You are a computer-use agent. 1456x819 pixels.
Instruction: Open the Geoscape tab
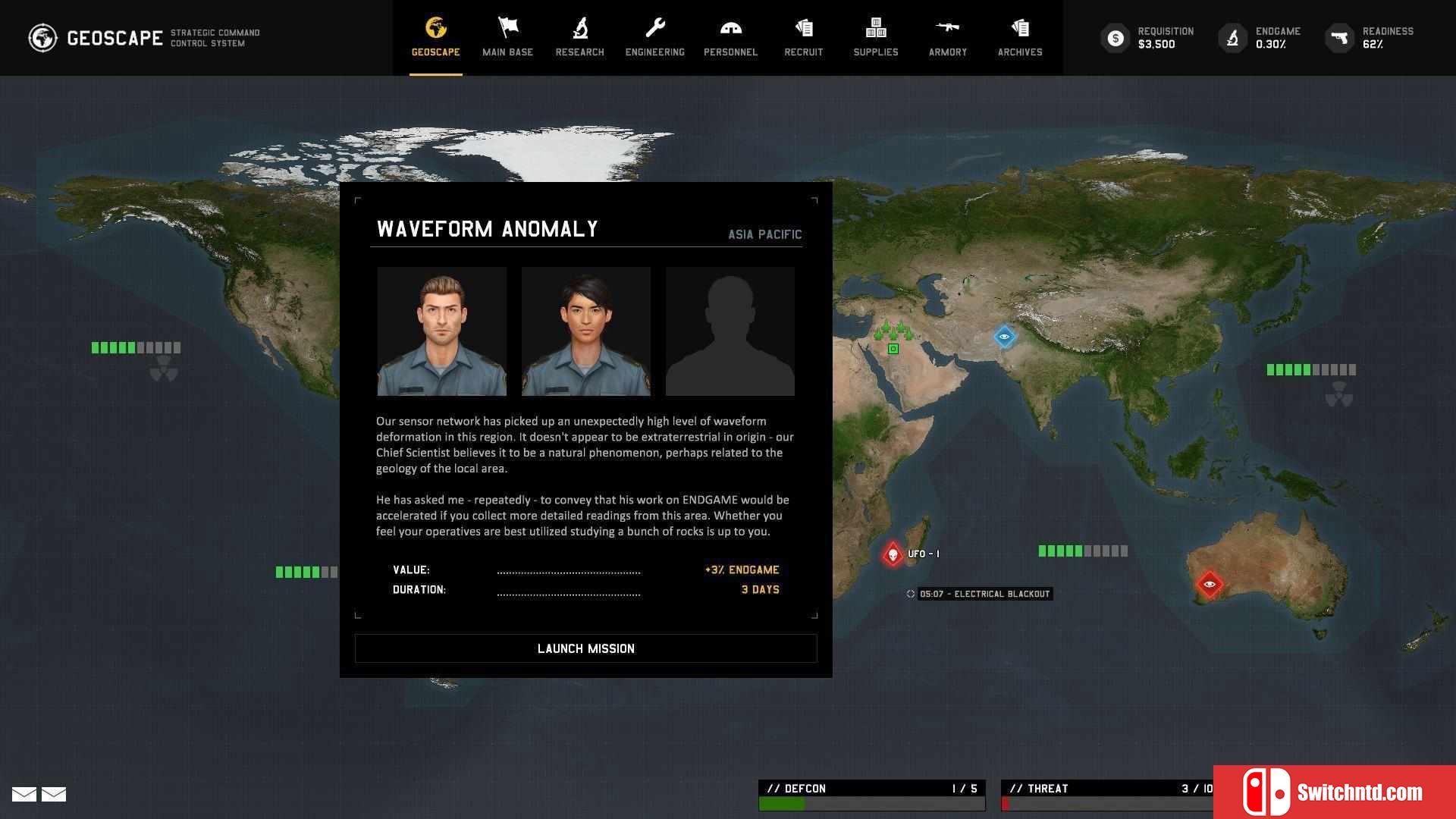pos(435,37)
